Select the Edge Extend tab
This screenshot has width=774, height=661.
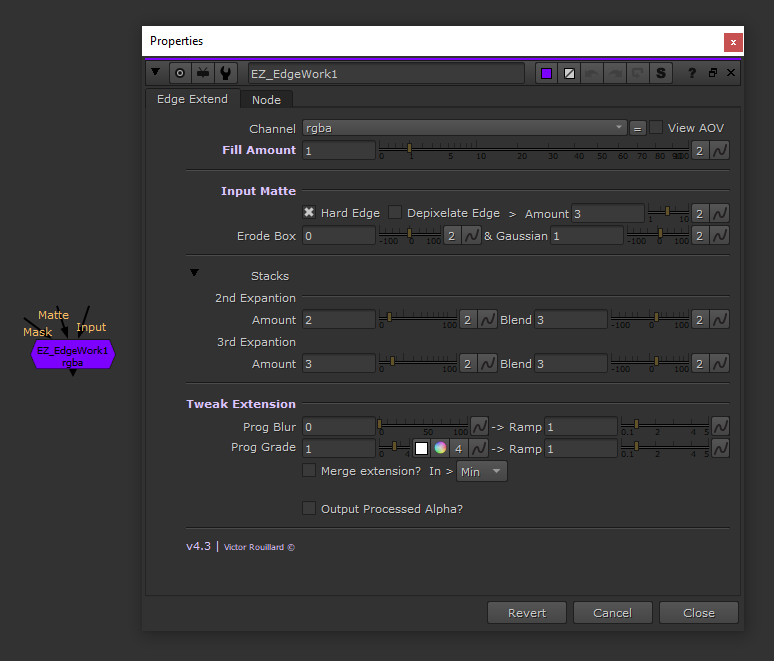pyautogui.click(x=193, y=100)
